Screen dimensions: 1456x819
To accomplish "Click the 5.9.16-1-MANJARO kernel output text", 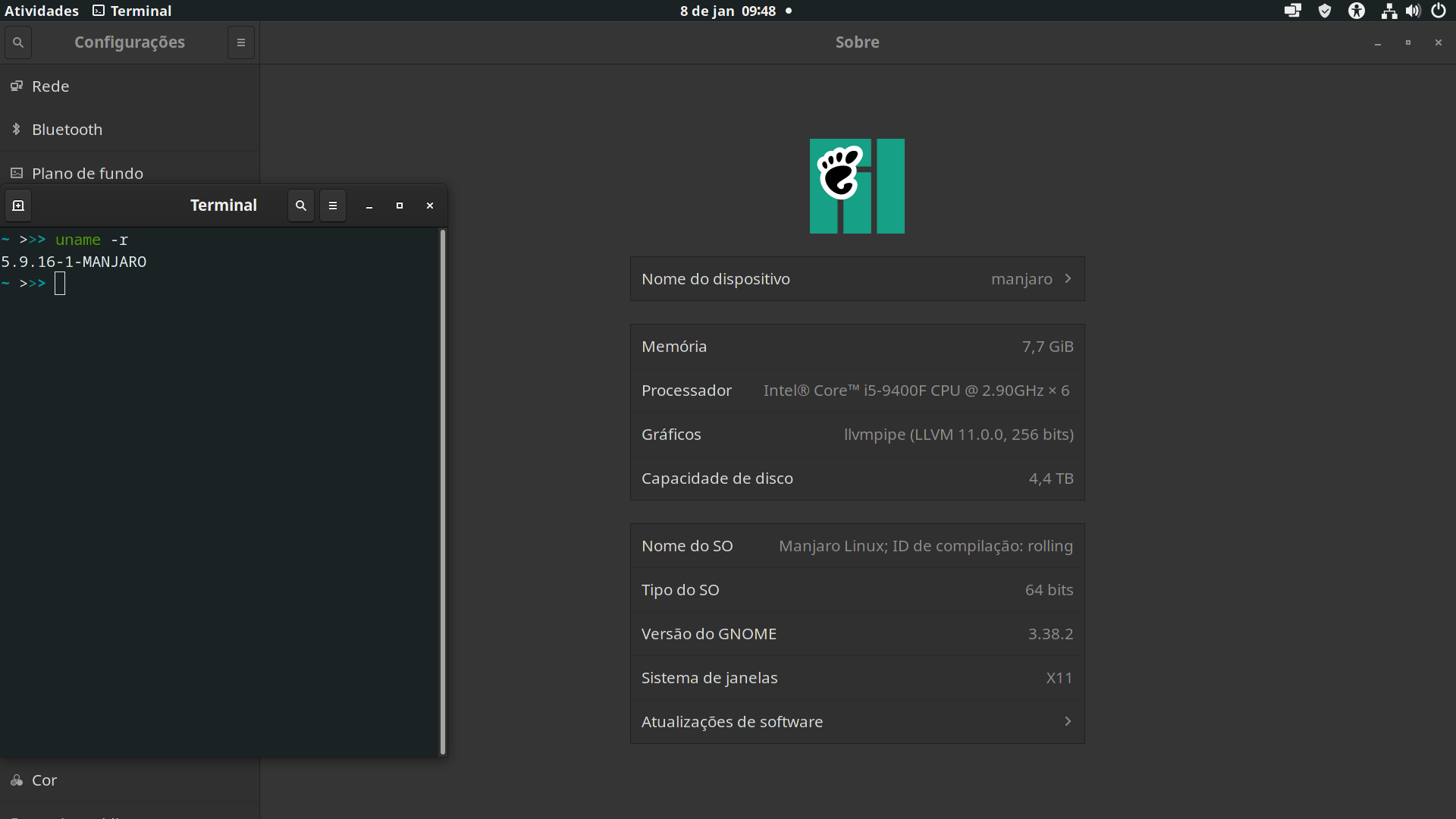I will (x=74, y=262).
